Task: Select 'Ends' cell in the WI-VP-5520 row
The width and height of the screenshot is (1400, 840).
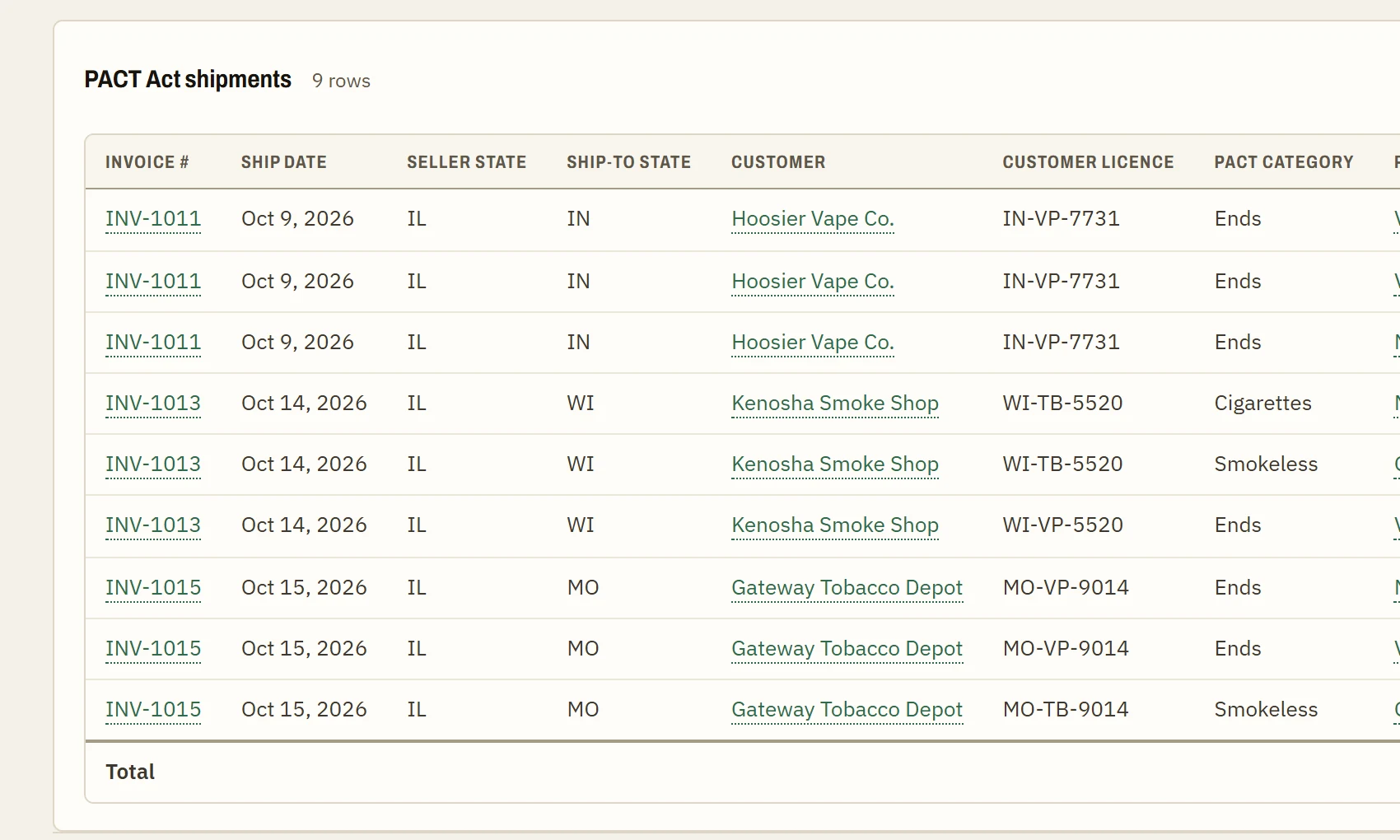Action: tap(1238, 525)
